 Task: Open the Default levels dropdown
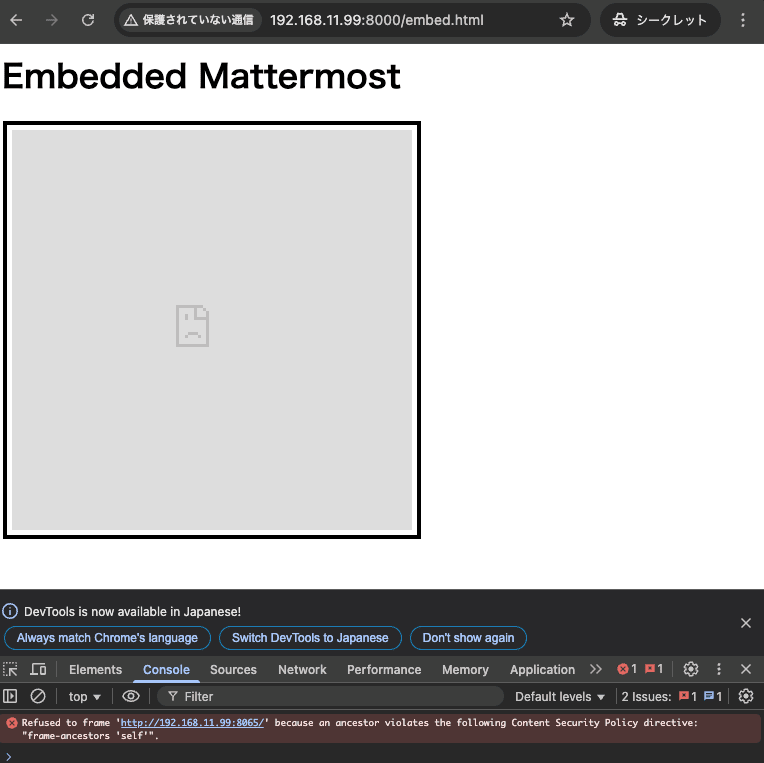(x=559, y=697)
